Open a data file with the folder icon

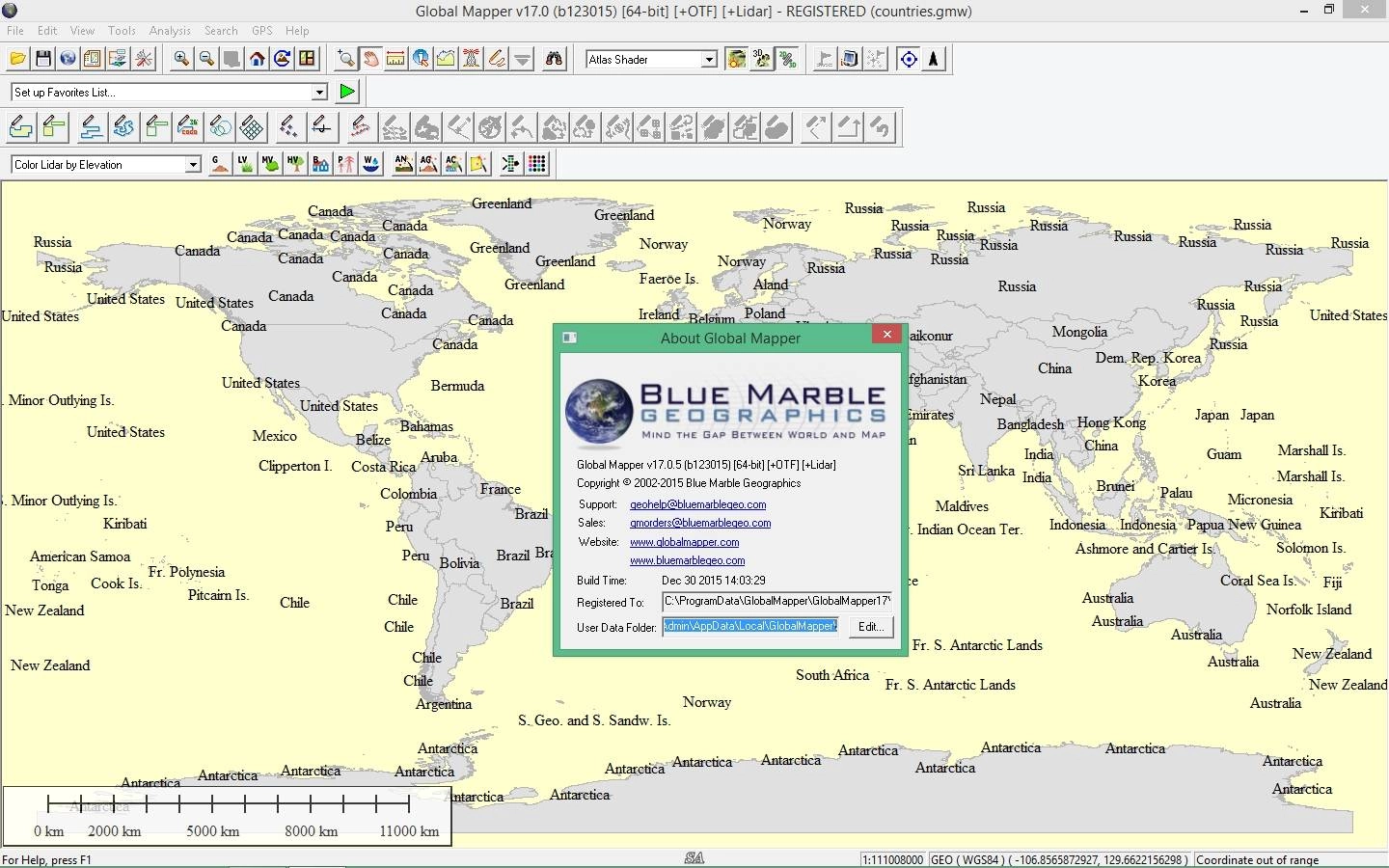click(17, 59)
